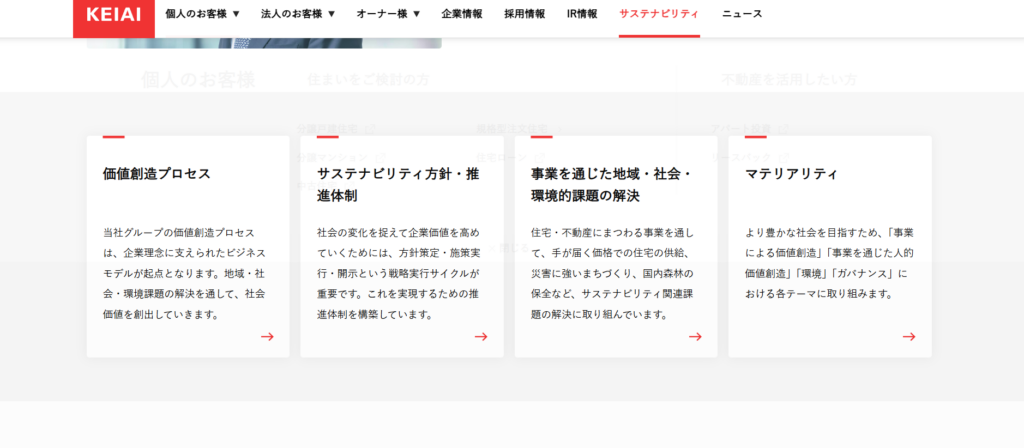This screenshot has width=1024, height=448.
Task: Click arrow icon on 価値創造プロセス card
Action: 267,337
